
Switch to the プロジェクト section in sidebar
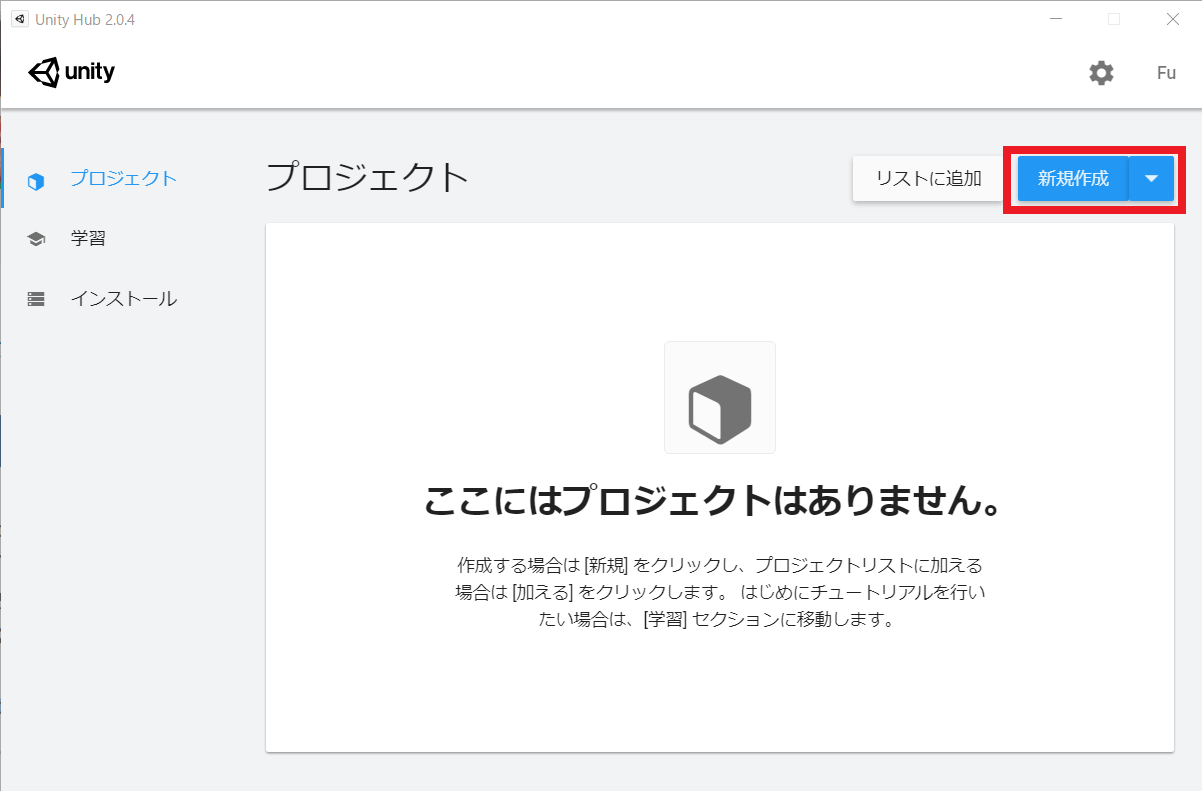(122, 180)
